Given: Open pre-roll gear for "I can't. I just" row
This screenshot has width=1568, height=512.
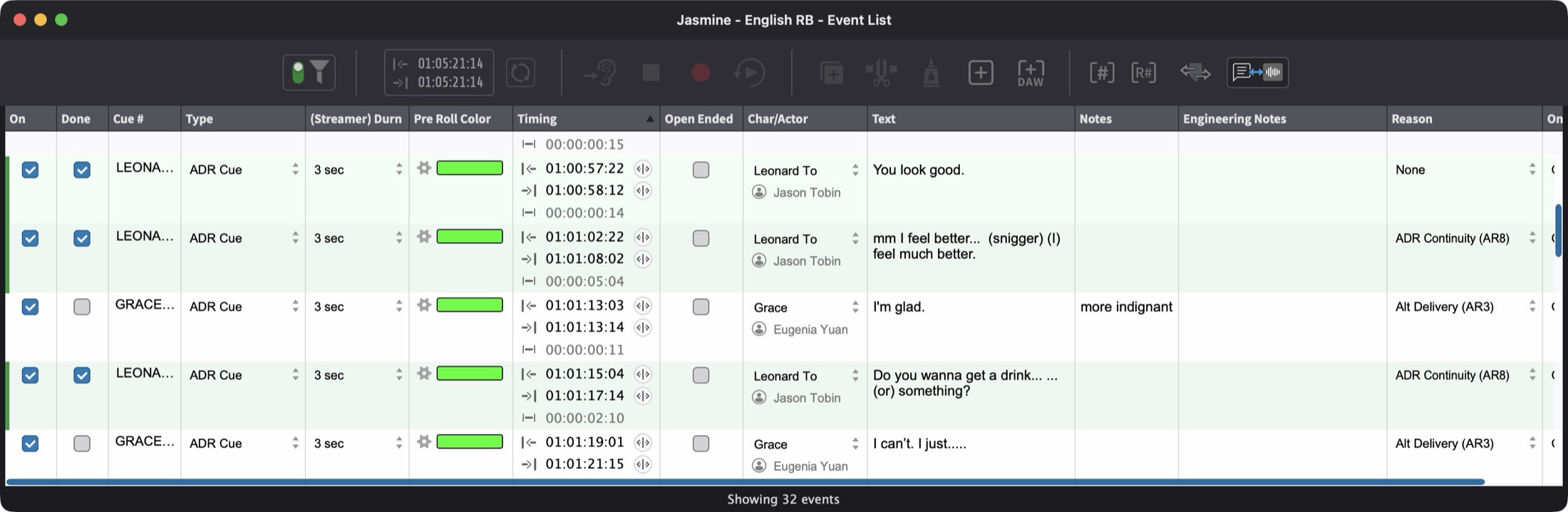Looking at the screenshot, I should [424, 441].
